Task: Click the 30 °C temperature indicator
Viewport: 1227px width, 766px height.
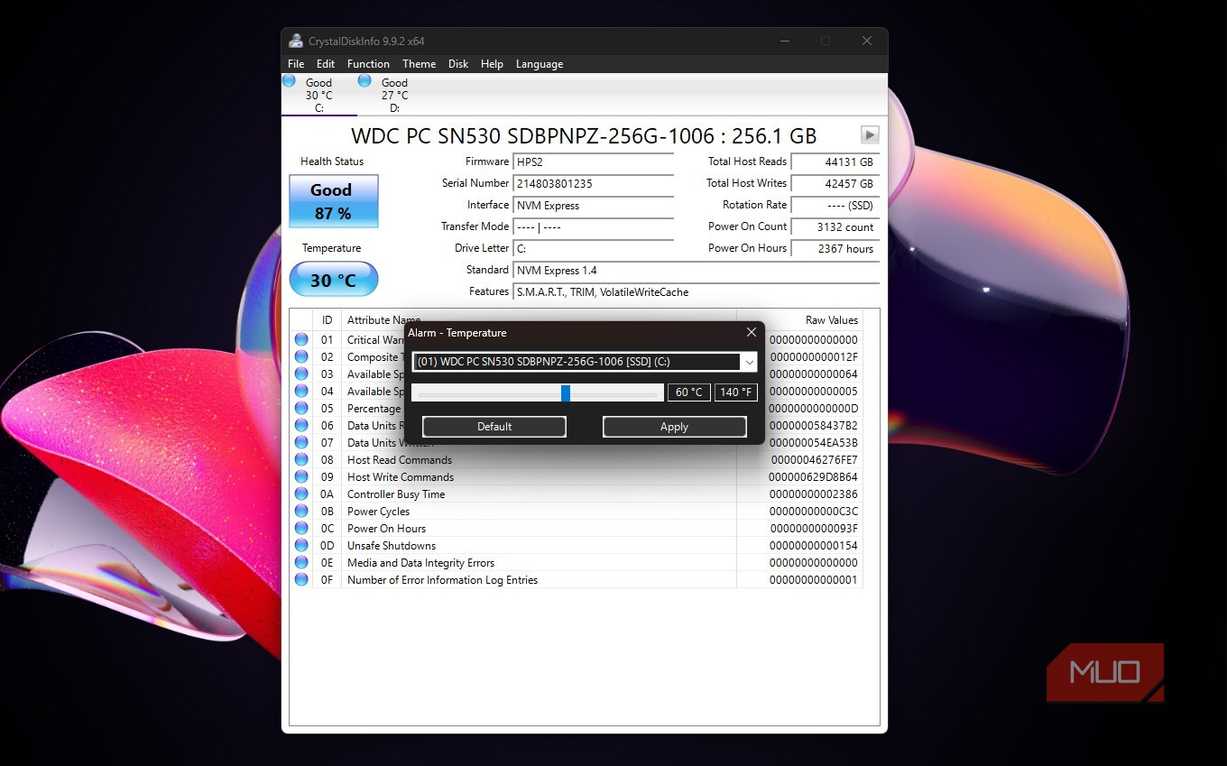Action: click(x=334, y=280)
